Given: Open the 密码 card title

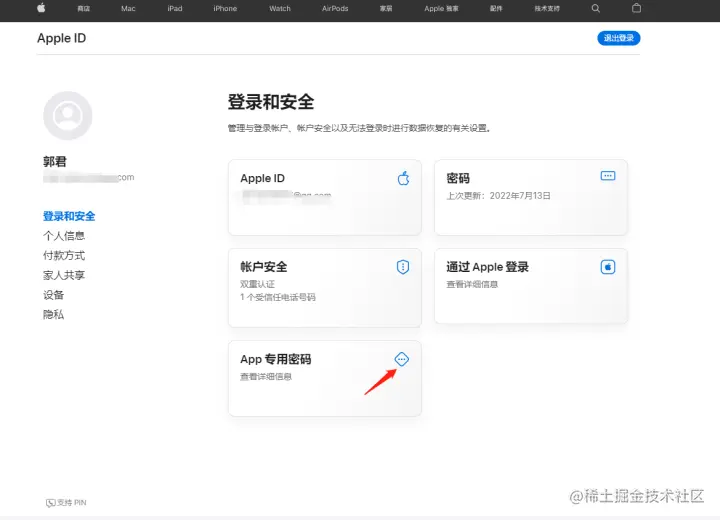Looking at the screenshot, I should (458, 178).
